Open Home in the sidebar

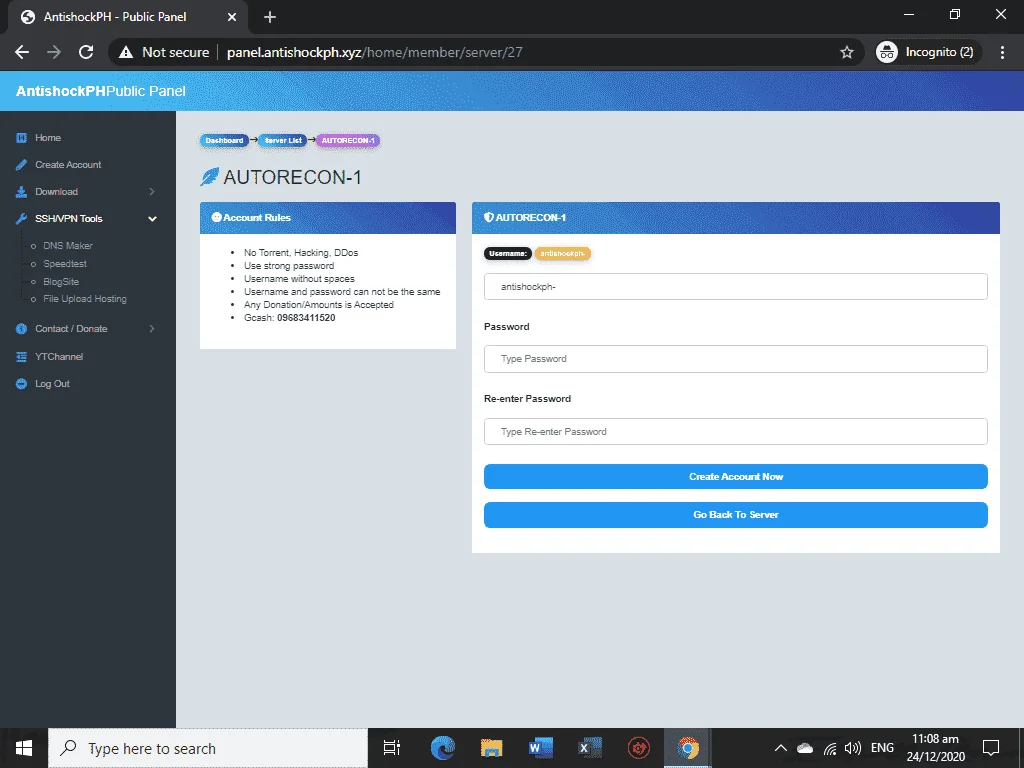click(48, 138)
